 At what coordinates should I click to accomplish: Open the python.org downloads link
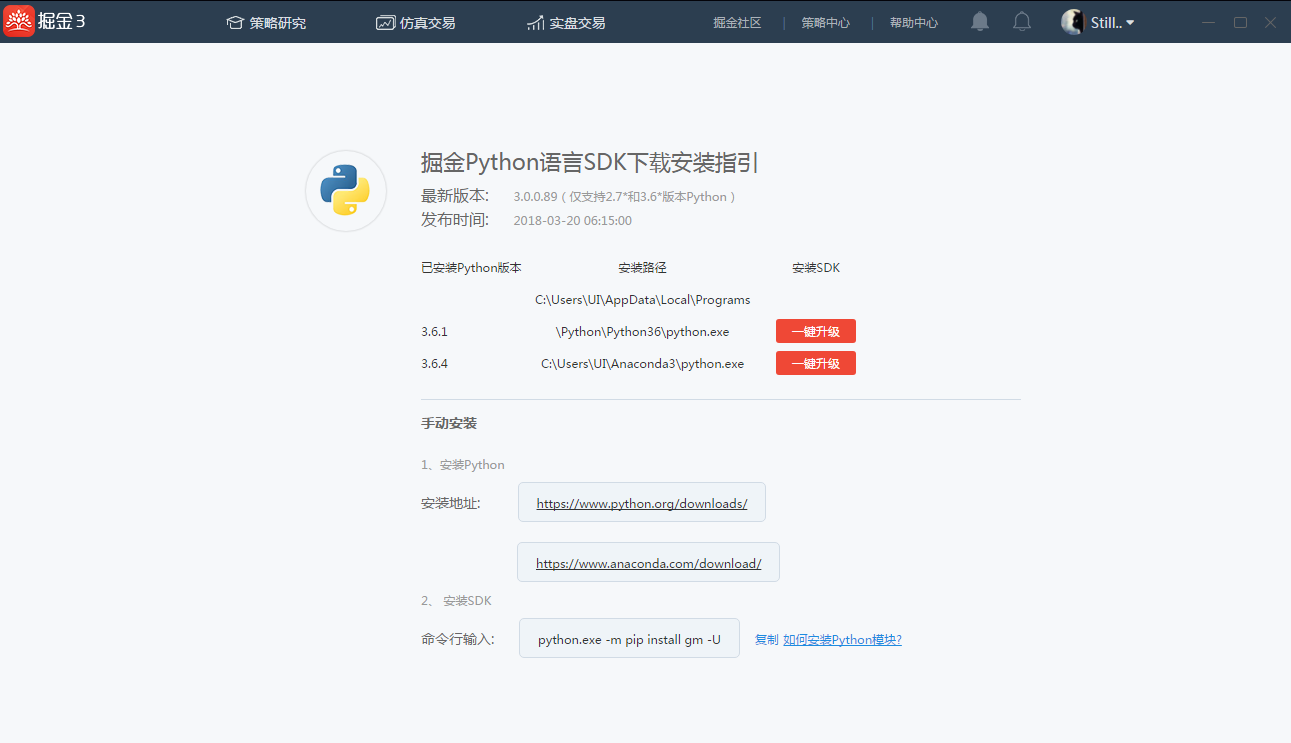(642, 503)
